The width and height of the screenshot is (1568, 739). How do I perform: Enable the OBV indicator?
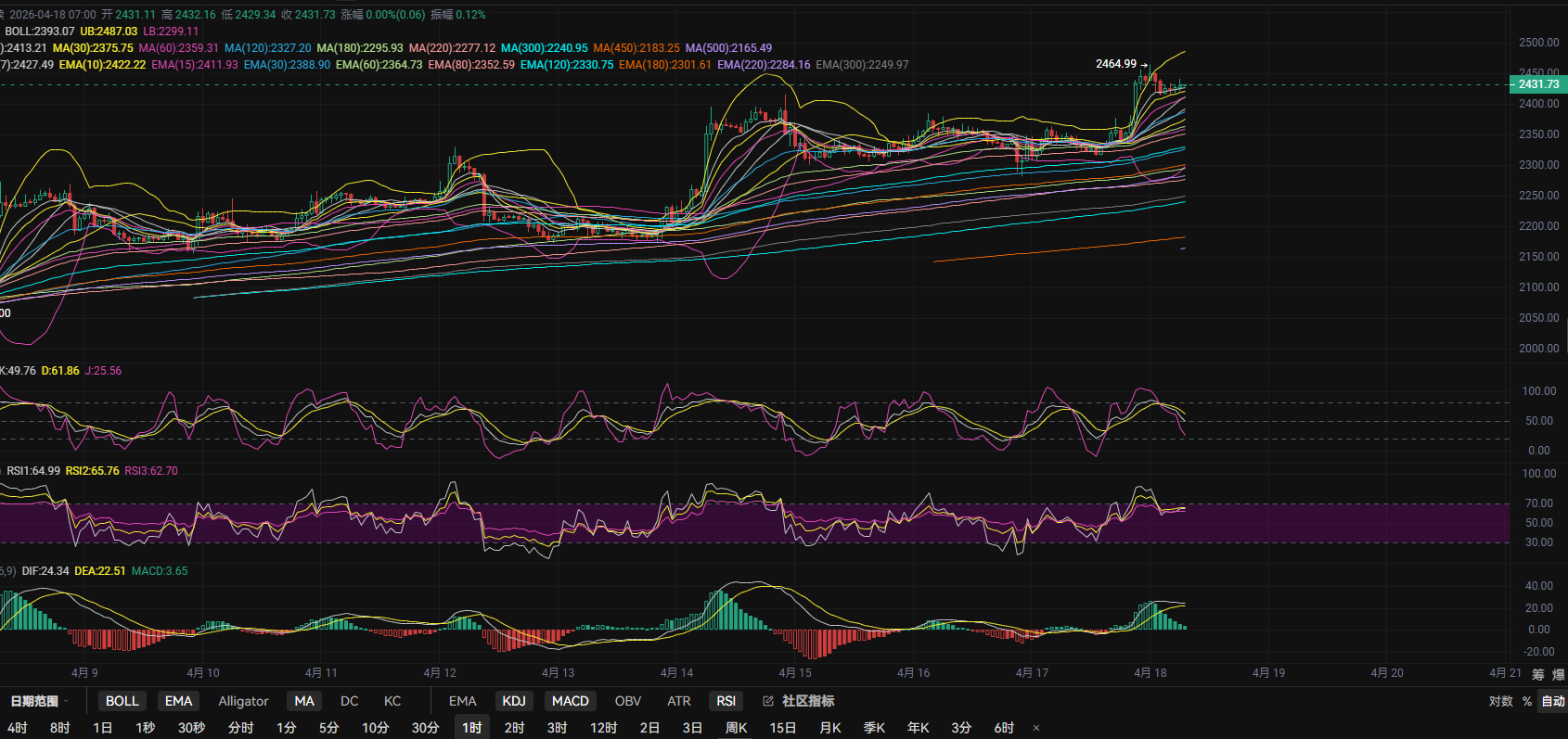628,701
